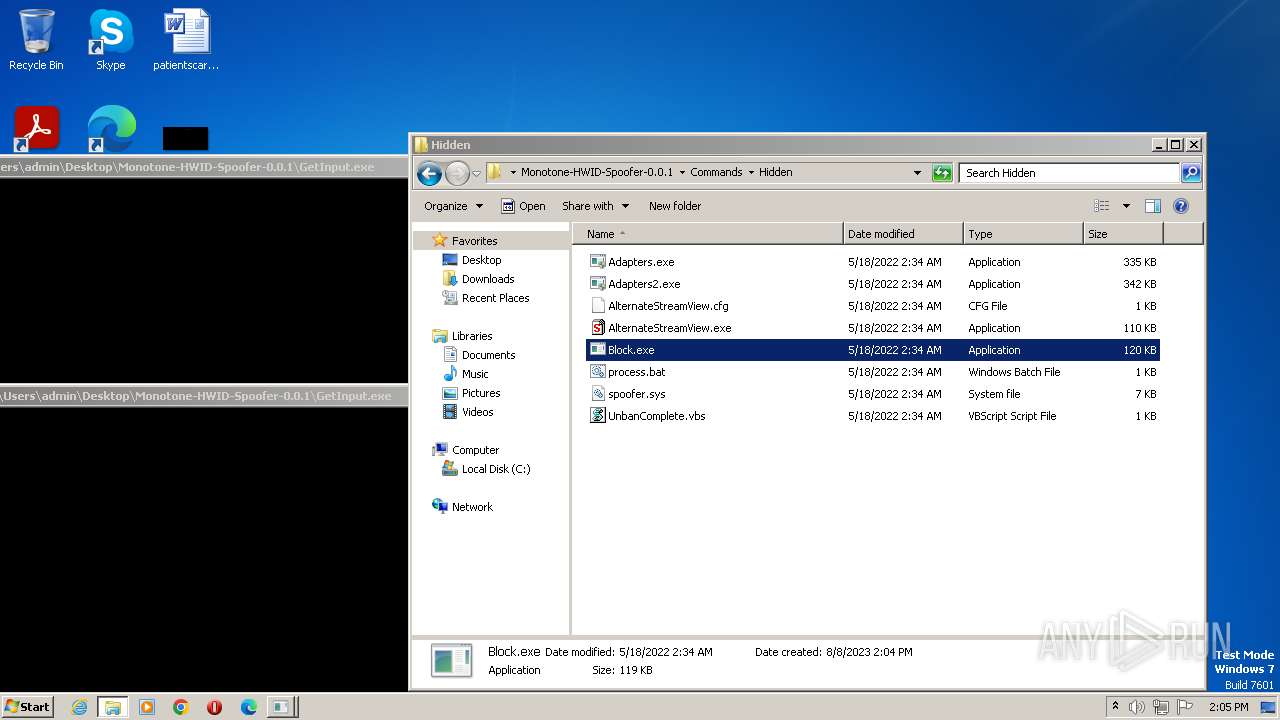Open the Documents library
Viewport: 1280px width, 720px height.
click(x=488, y=355)
